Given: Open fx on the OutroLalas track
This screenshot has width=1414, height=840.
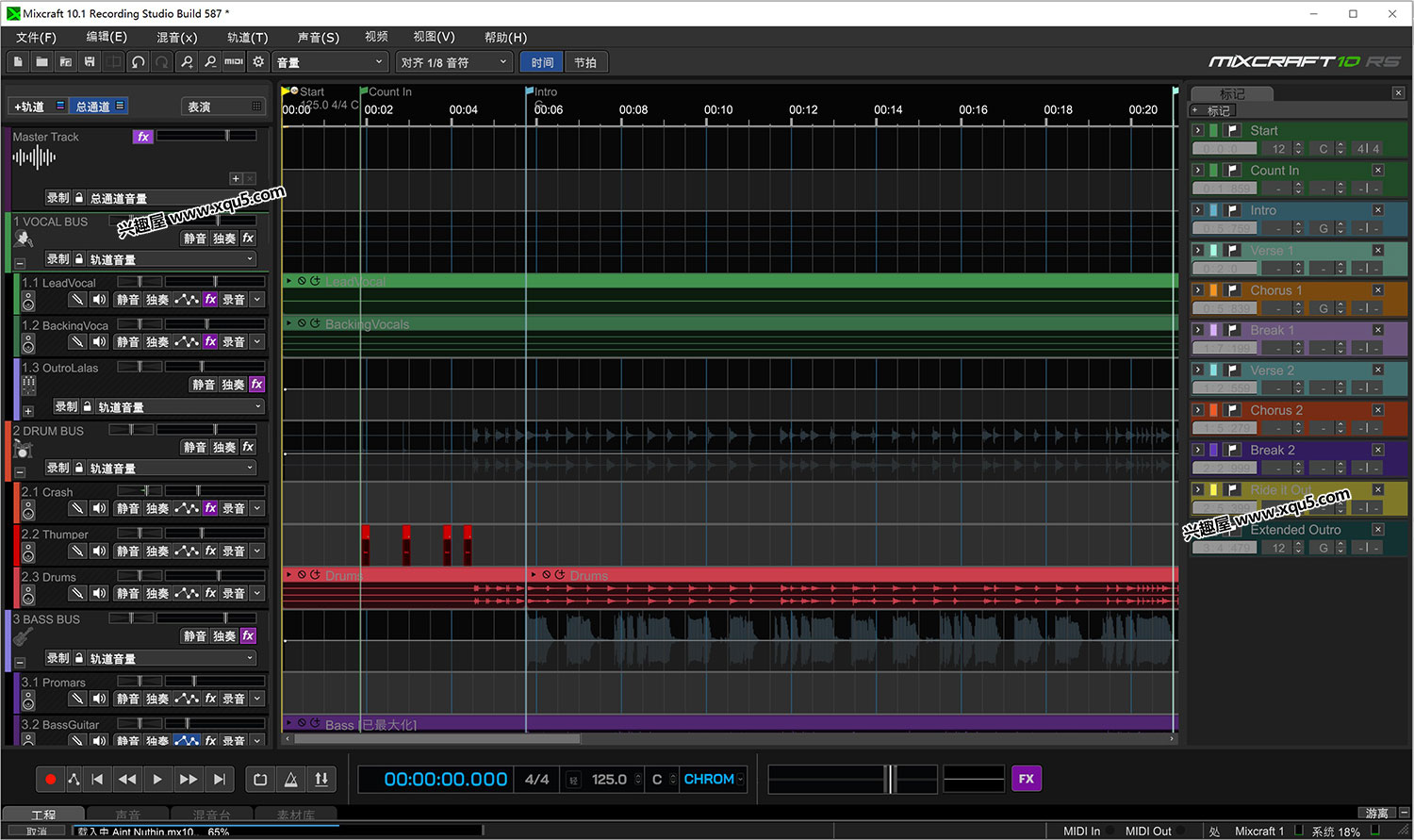Looking at the screenshot, I should (x=256, y=385).
